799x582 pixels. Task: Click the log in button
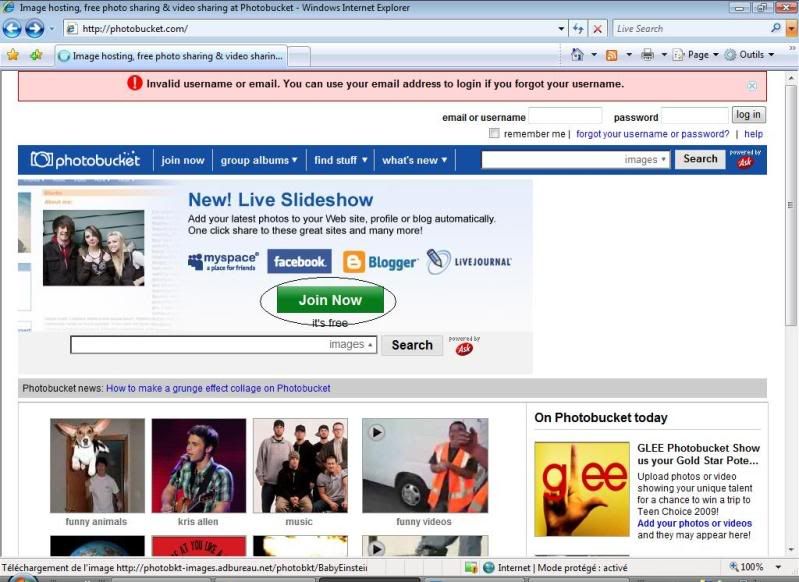tap(748, 115)
